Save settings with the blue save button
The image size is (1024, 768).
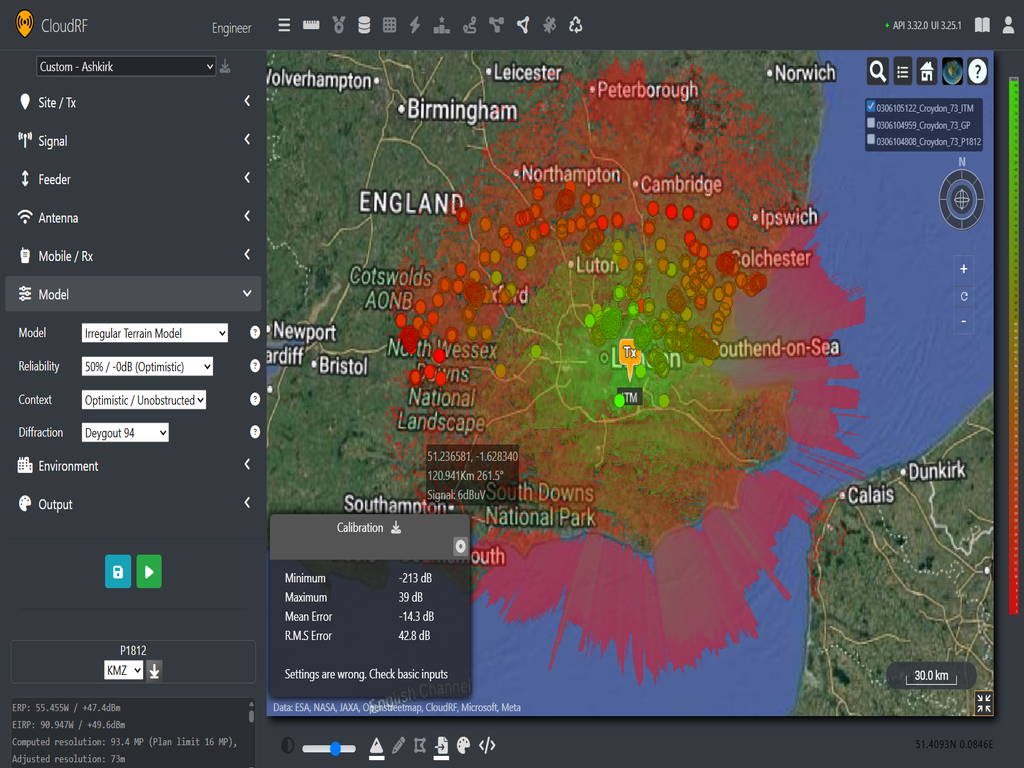pyautogui.click(x=117, y=571)
